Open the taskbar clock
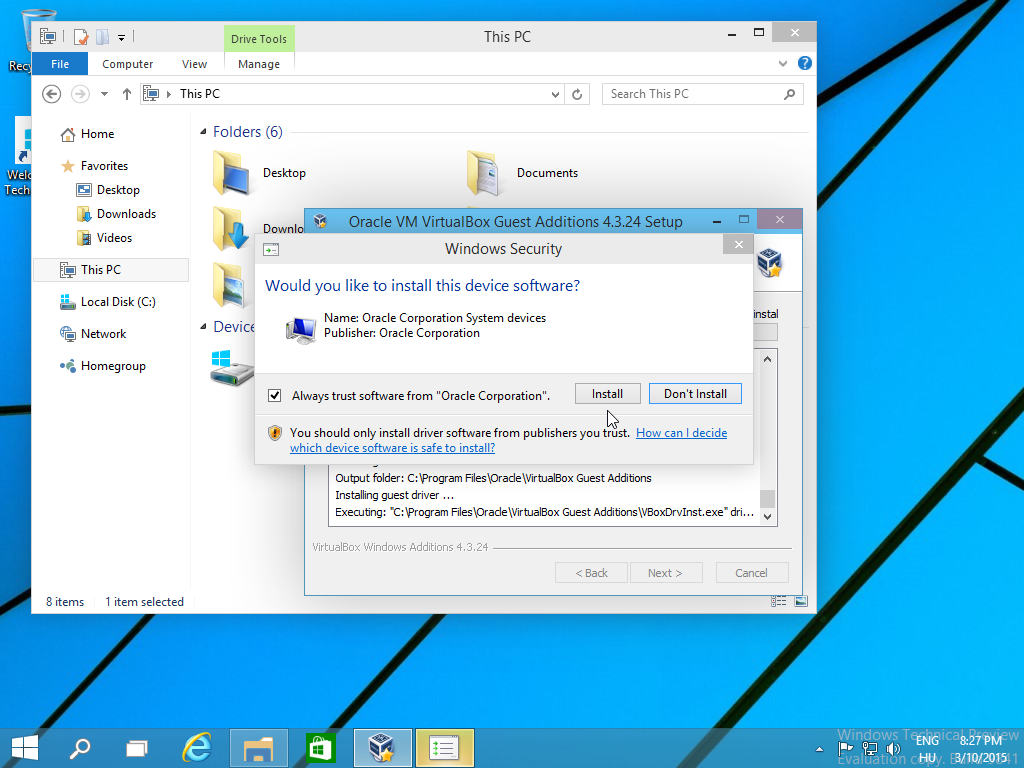The image size is (1024, 768). [981, 749]
